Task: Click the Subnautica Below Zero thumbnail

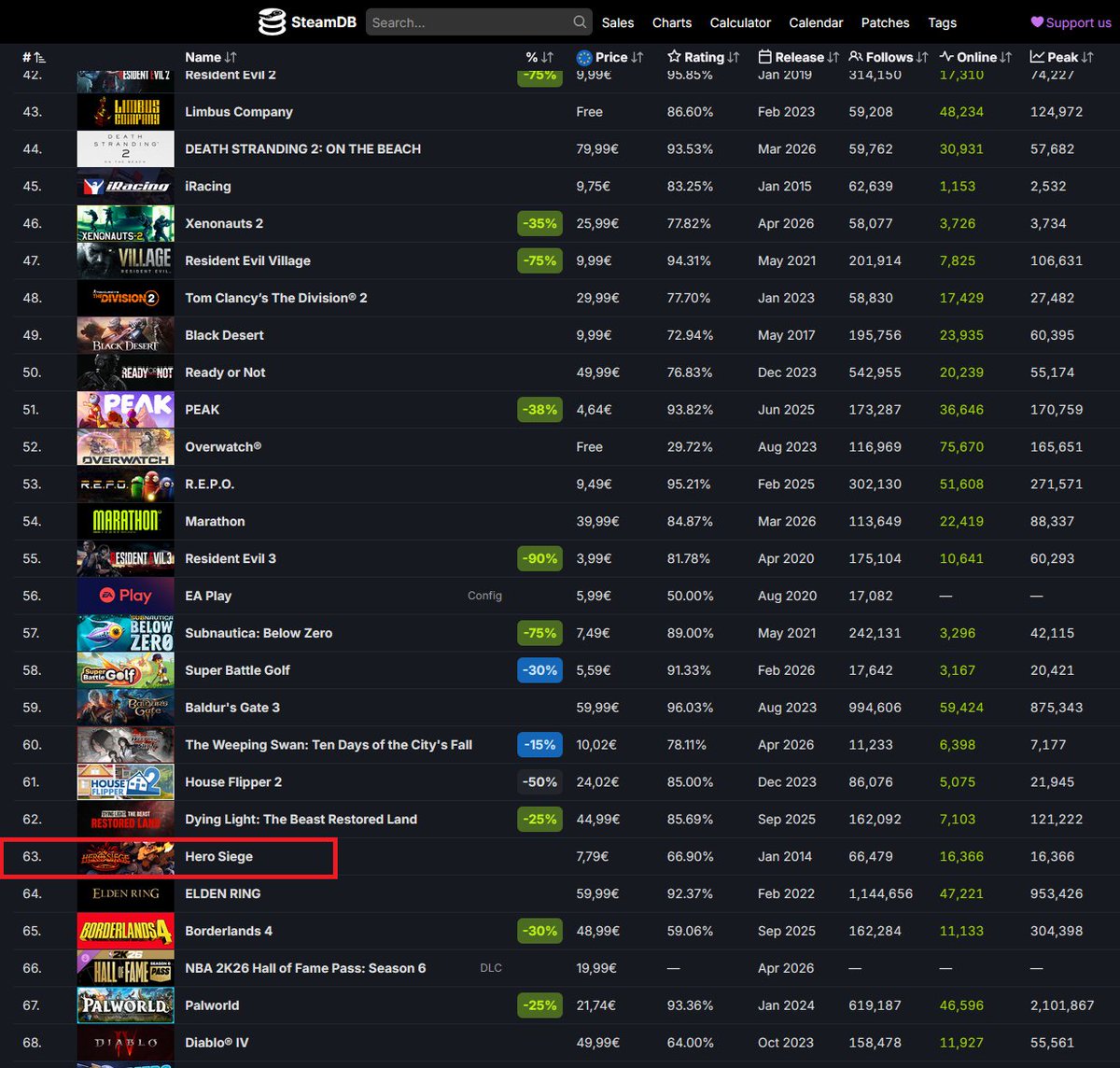Action: [125, 633]
